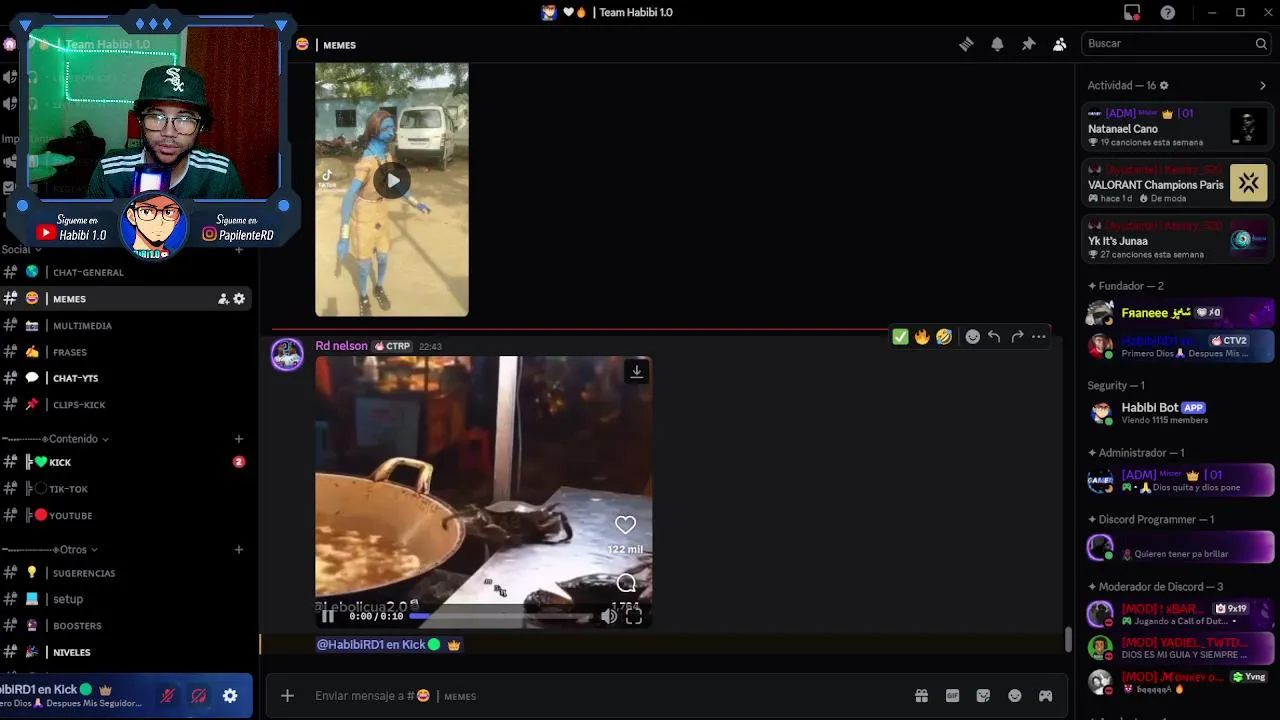
Task: Open Habibi Bot member entry
Action: [1178, 413]
